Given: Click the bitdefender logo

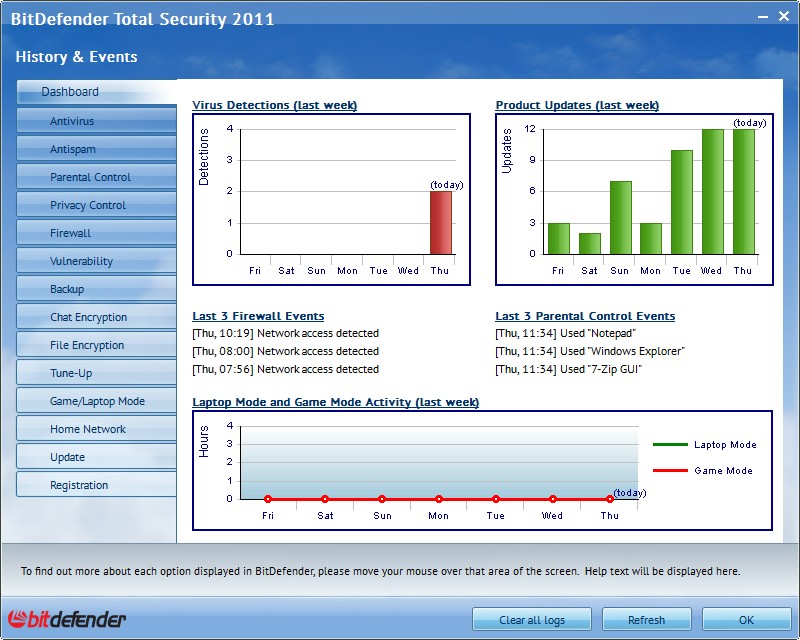Looking at the screenshot, I should click(x=67, y=619).
